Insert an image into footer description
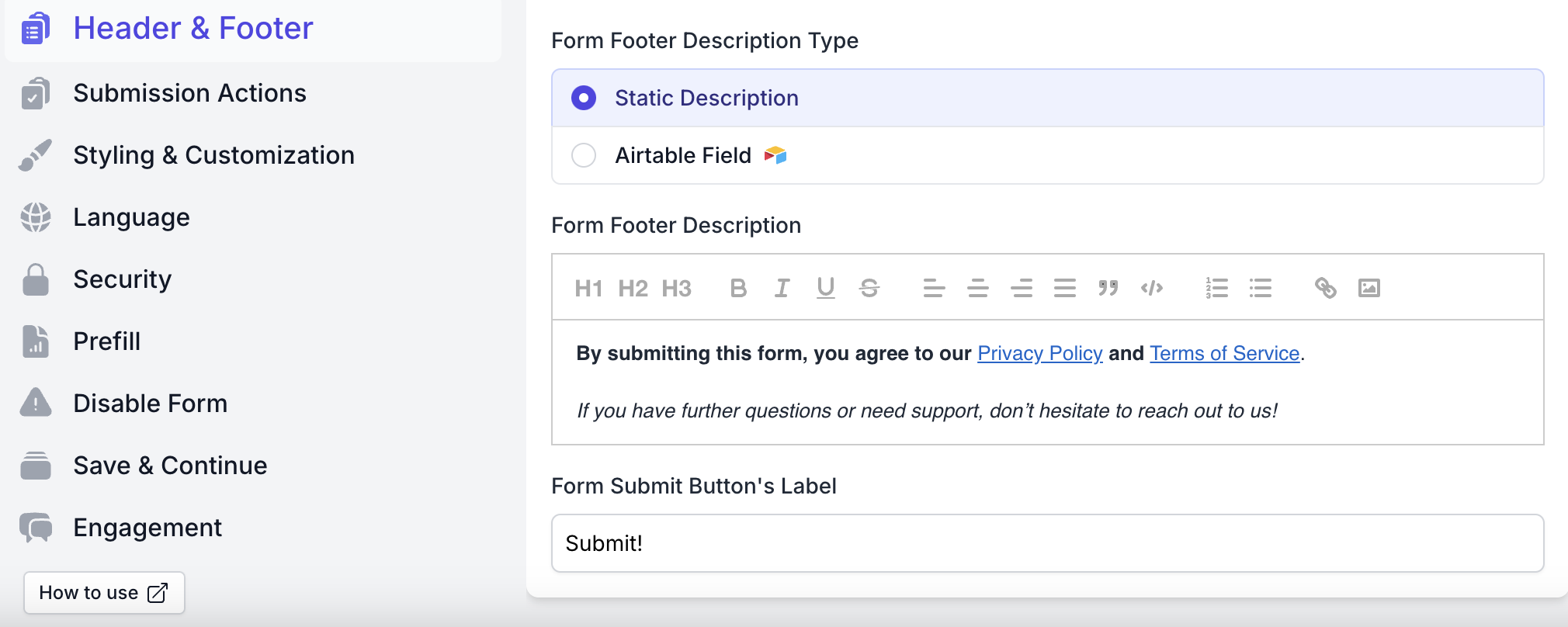 pyautogui.click(x=1369, y=288)
